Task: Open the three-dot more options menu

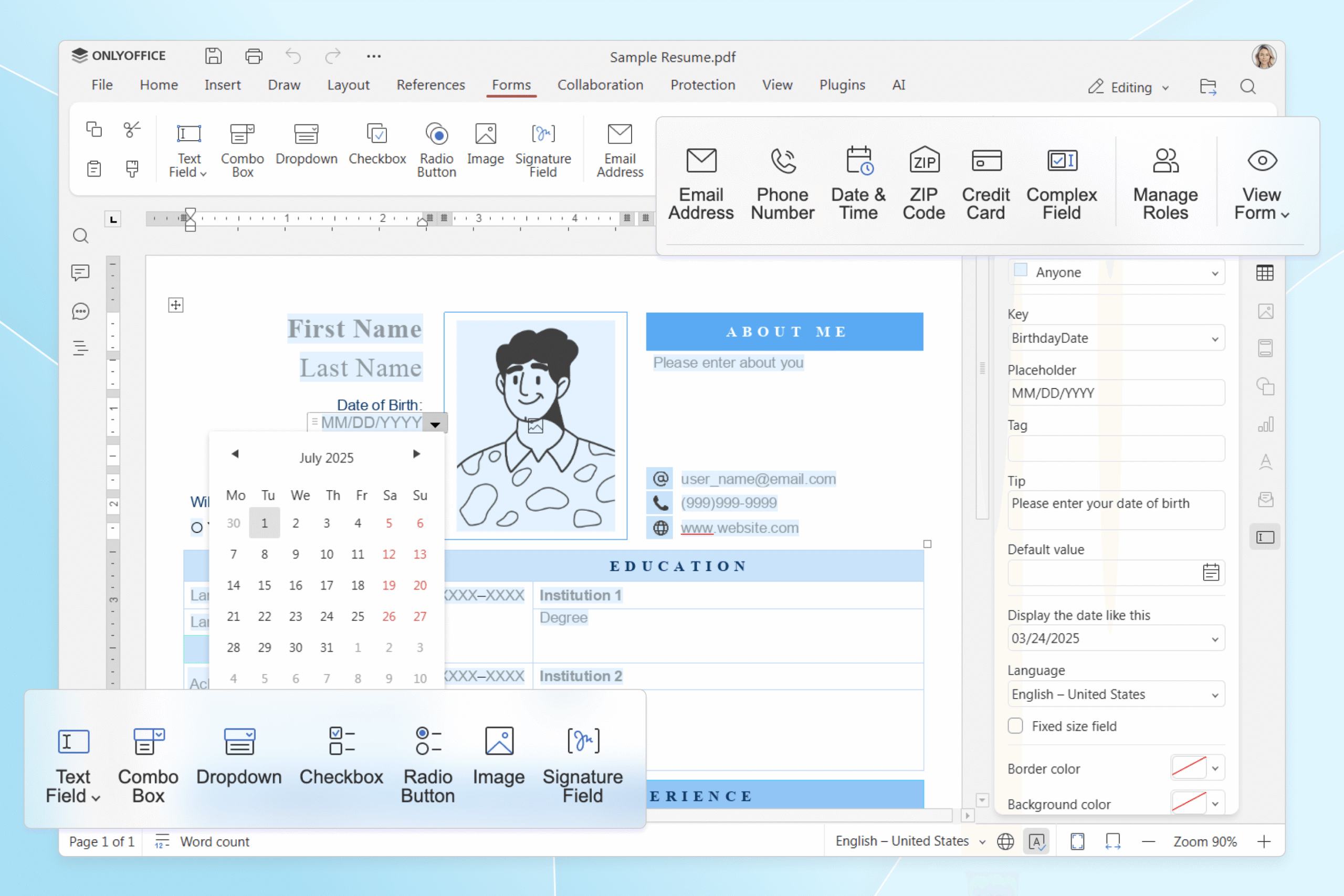Action: pyautogui.click(x=374, y=56)
